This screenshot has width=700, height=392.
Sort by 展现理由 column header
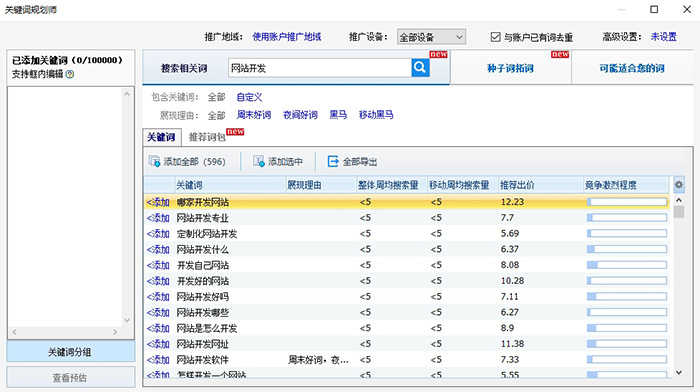(x=321, y=185)
